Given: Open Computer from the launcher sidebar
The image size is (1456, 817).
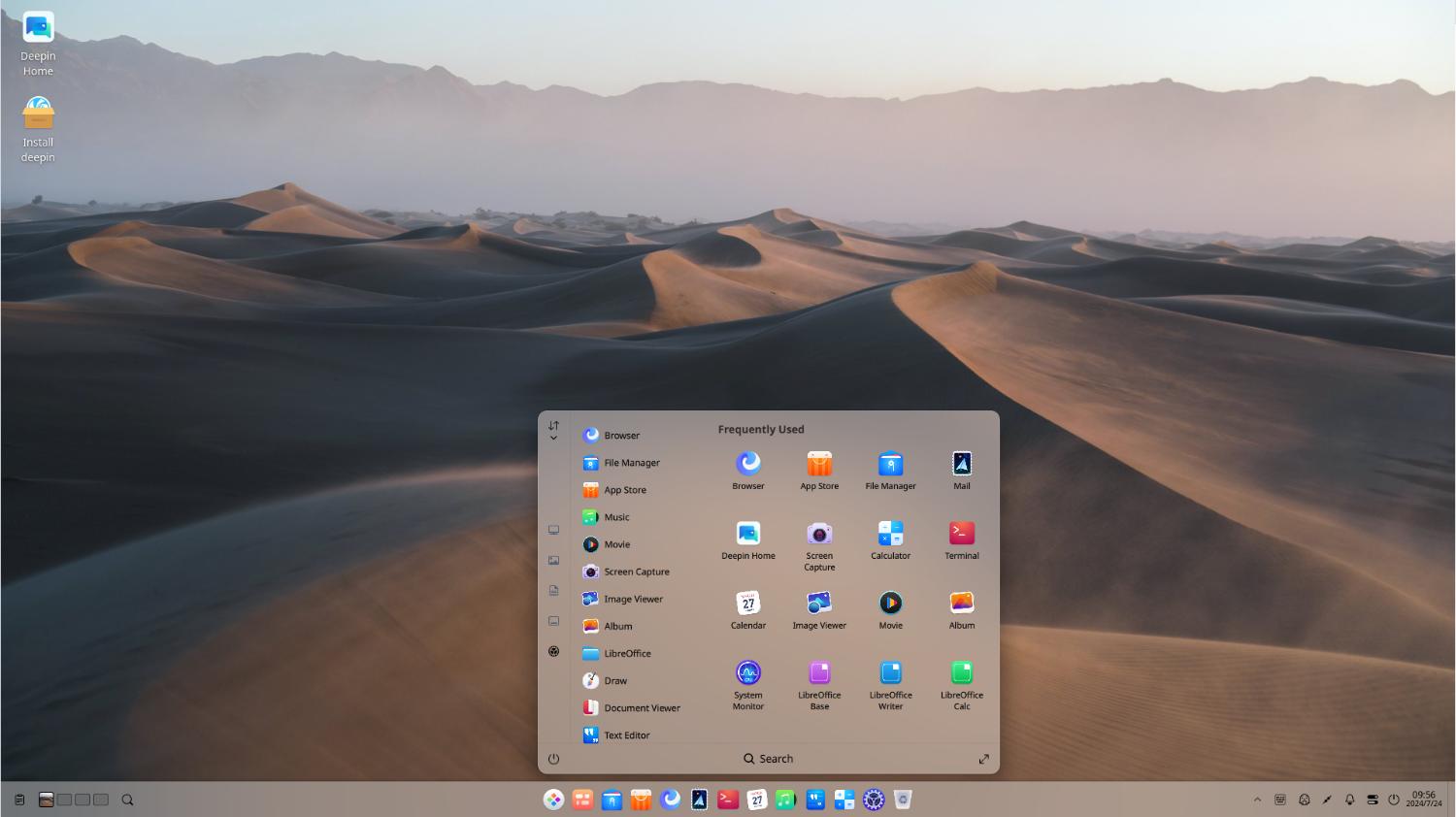Looking at the screenshot, I should [553, 530].
